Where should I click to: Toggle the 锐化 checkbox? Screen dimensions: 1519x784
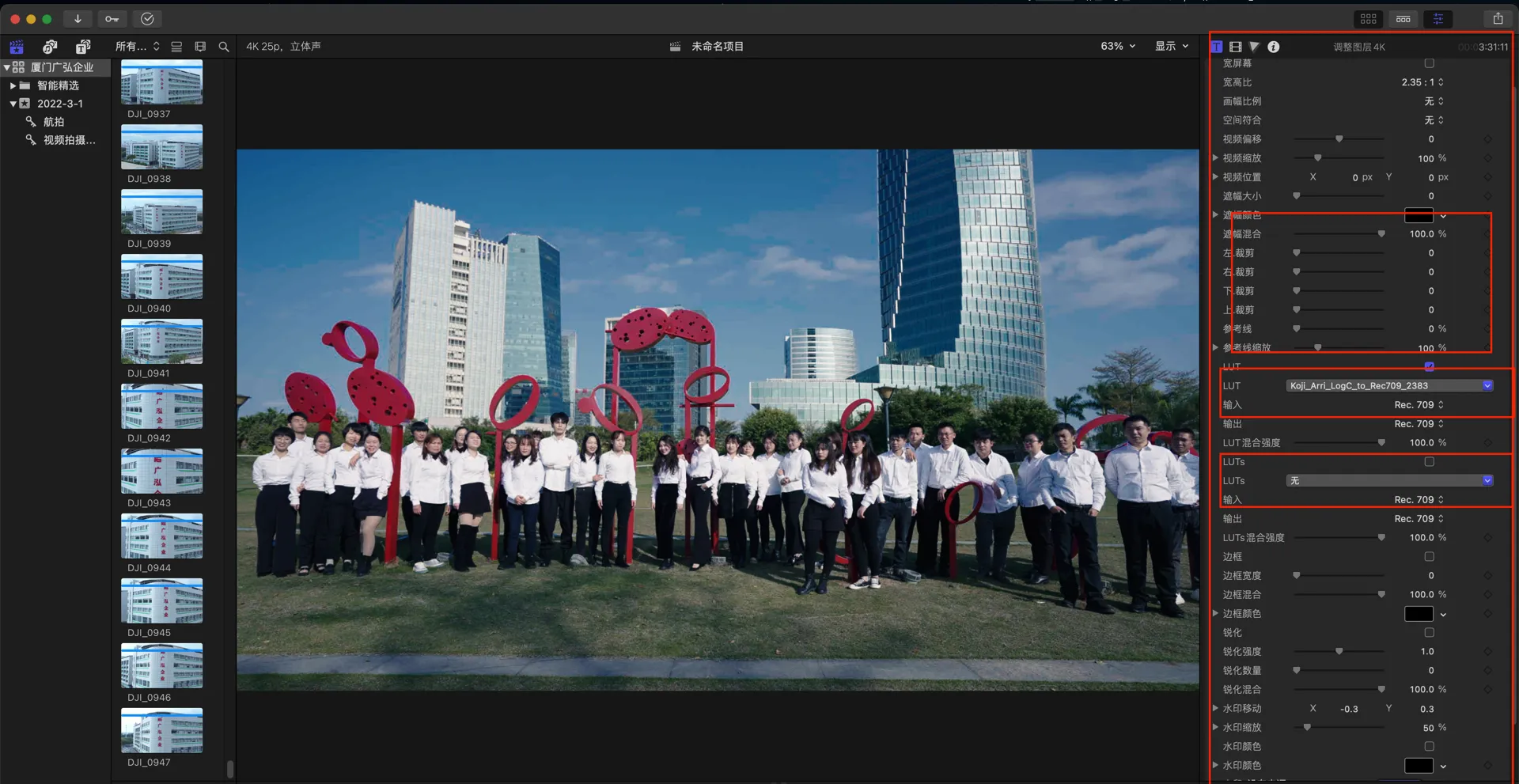(x=1429, y=633)
